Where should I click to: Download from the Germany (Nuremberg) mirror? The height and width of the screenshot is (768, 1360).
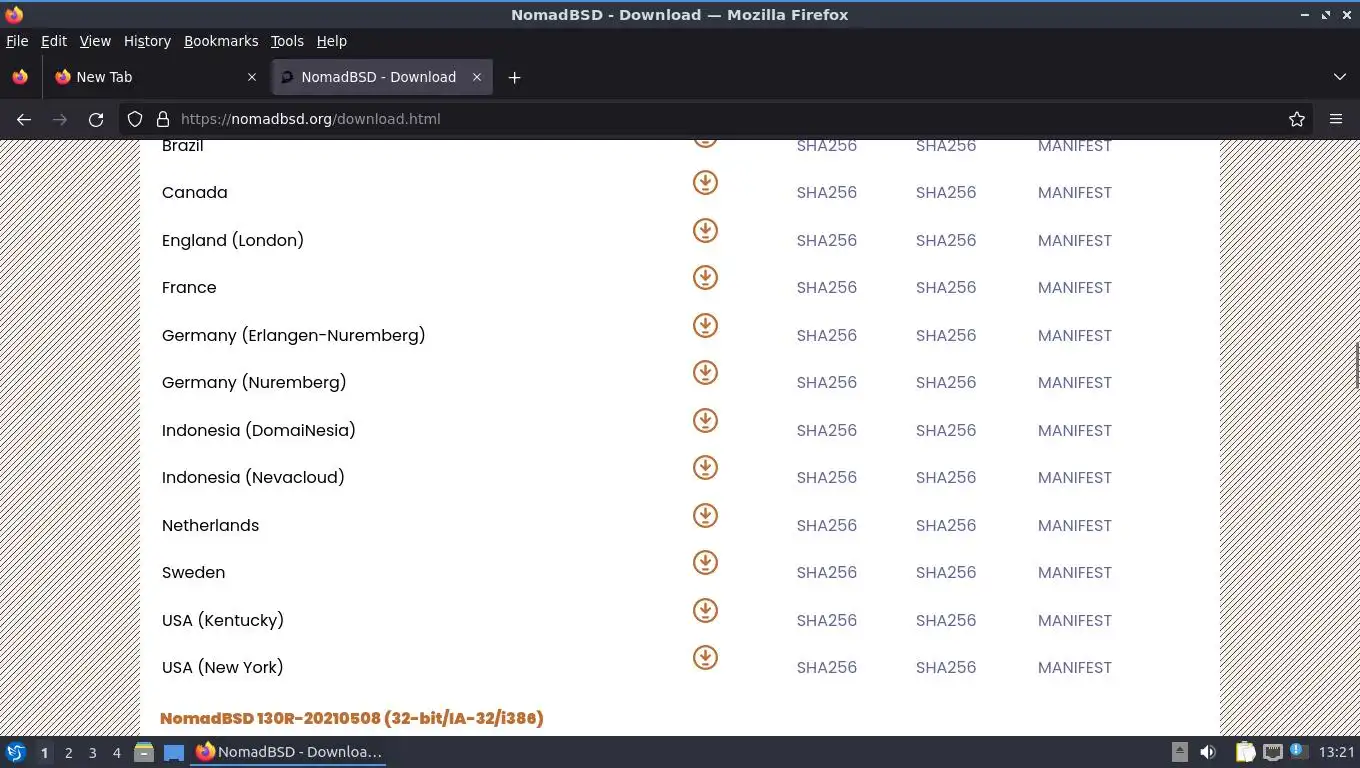point(705,373)
